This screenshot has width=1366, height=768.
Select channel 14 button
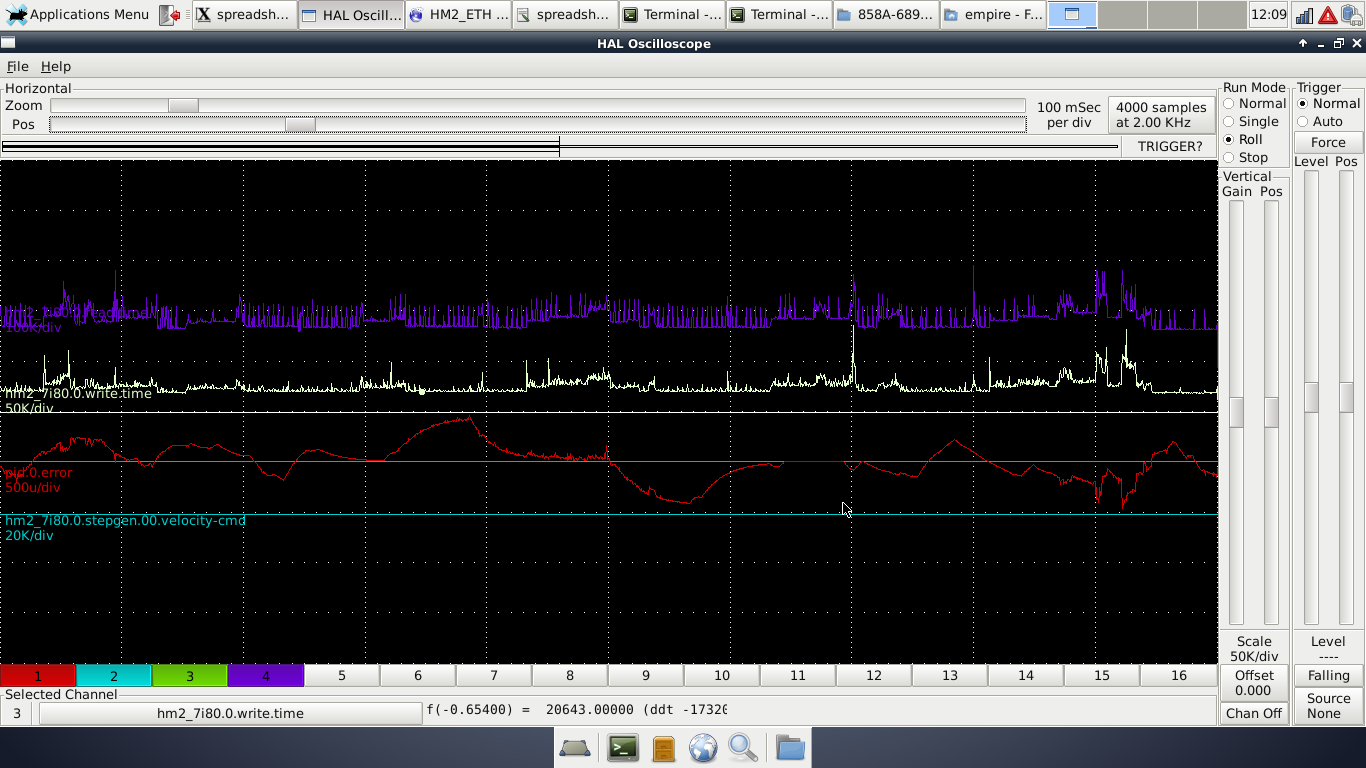coord(1026,675)
